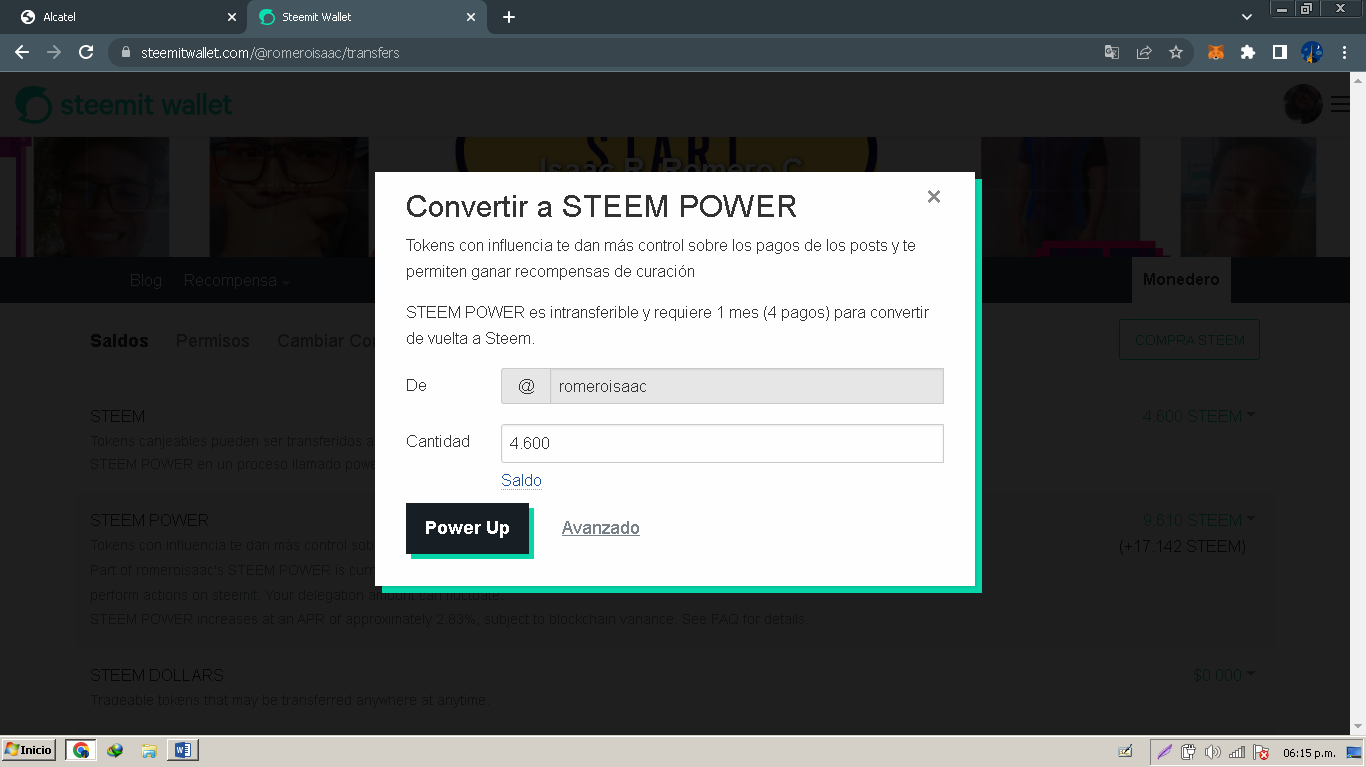The width and height of the screenshot is (1366, 767).
Task: Reload the Steemit Wallet page
Action: (86, 52)
